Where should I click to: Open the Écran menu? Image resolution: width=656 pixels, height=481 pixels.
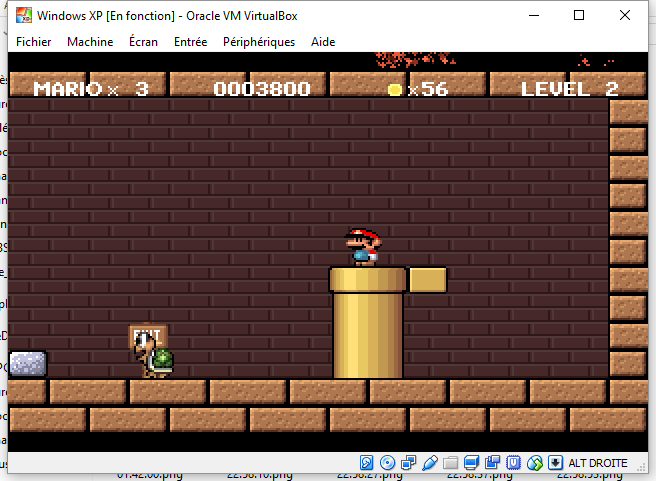click(x=143, y=42)
